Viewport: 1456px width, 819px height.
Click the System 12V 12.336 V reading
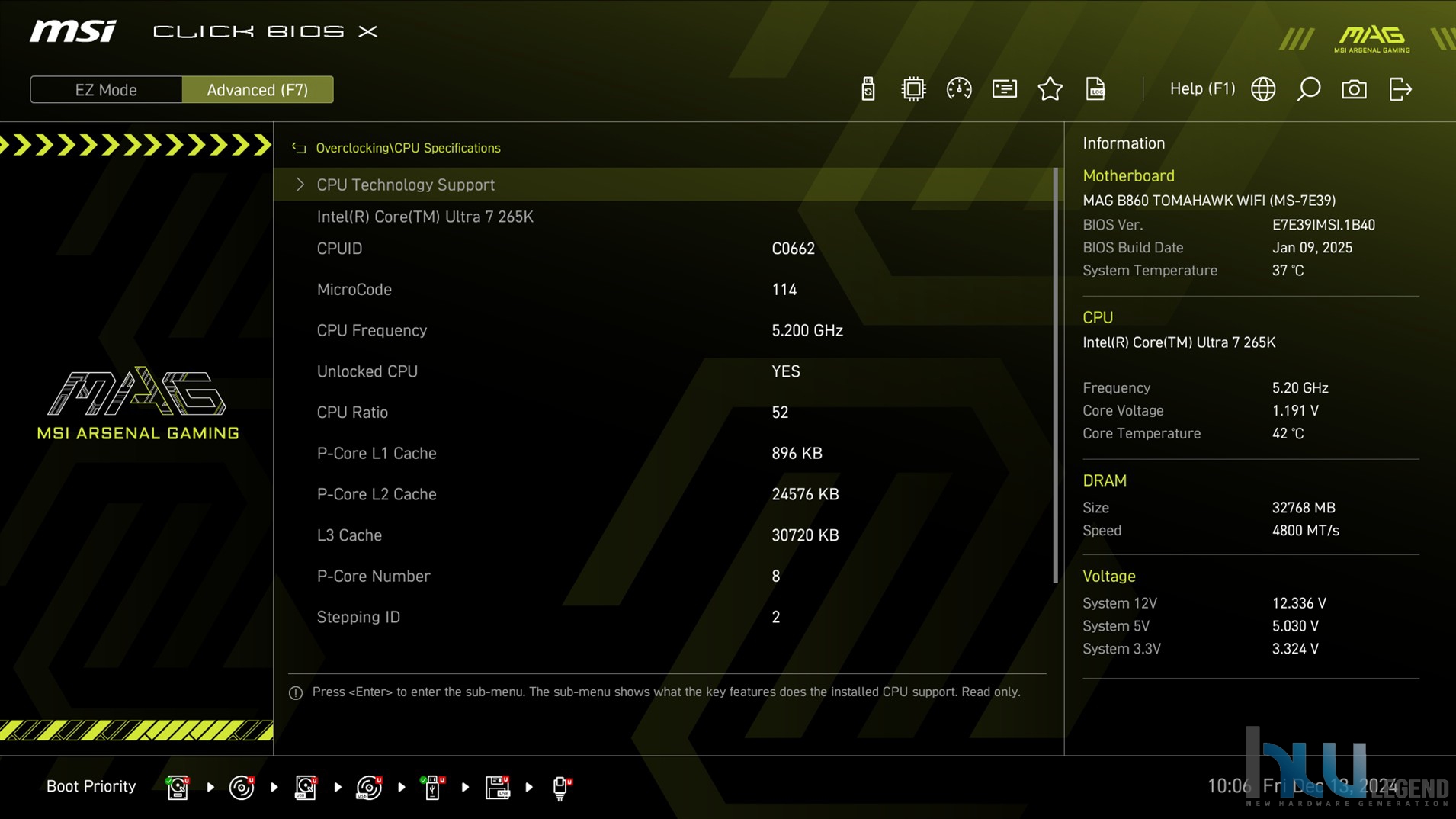click(1299, 603)
